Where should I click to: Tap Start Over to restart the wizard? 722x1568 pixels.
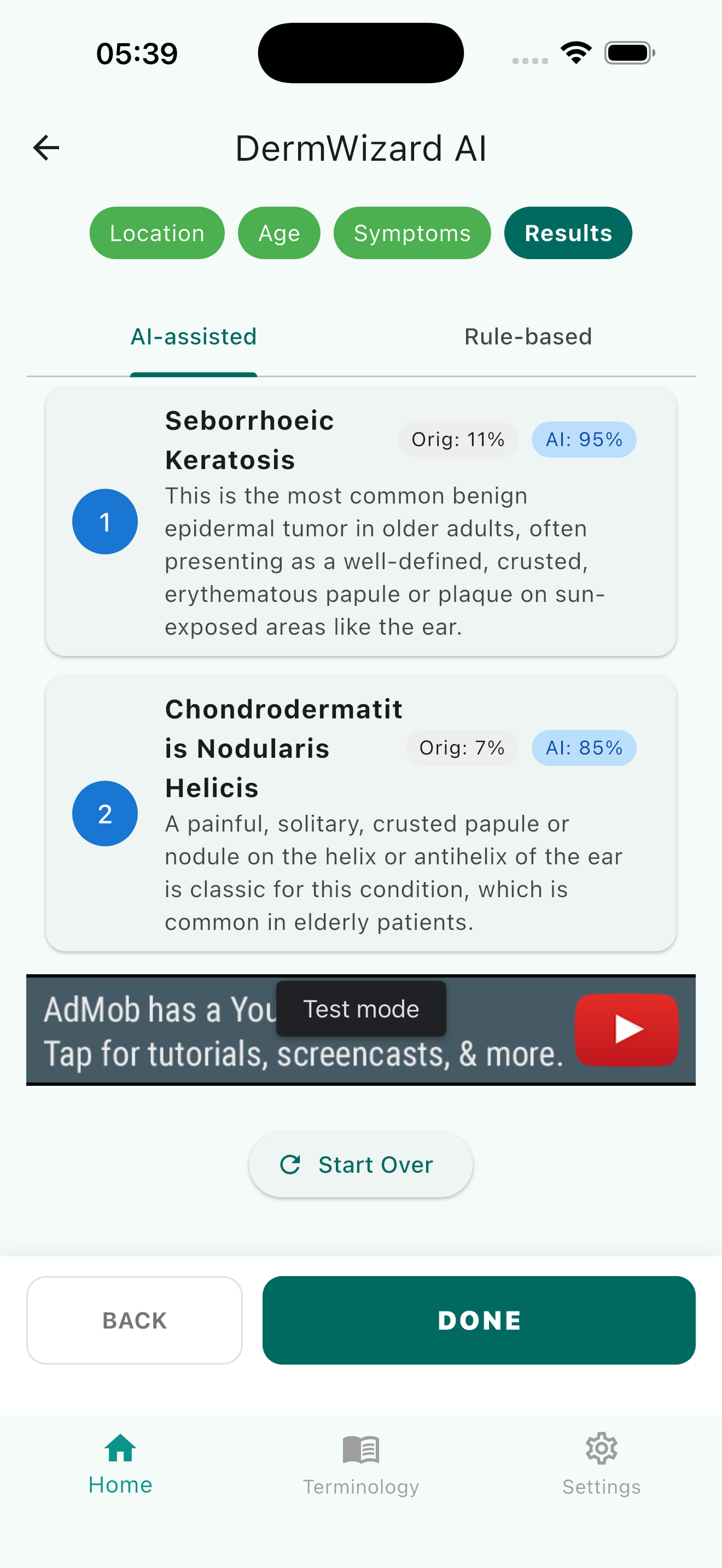[360, 1164]
